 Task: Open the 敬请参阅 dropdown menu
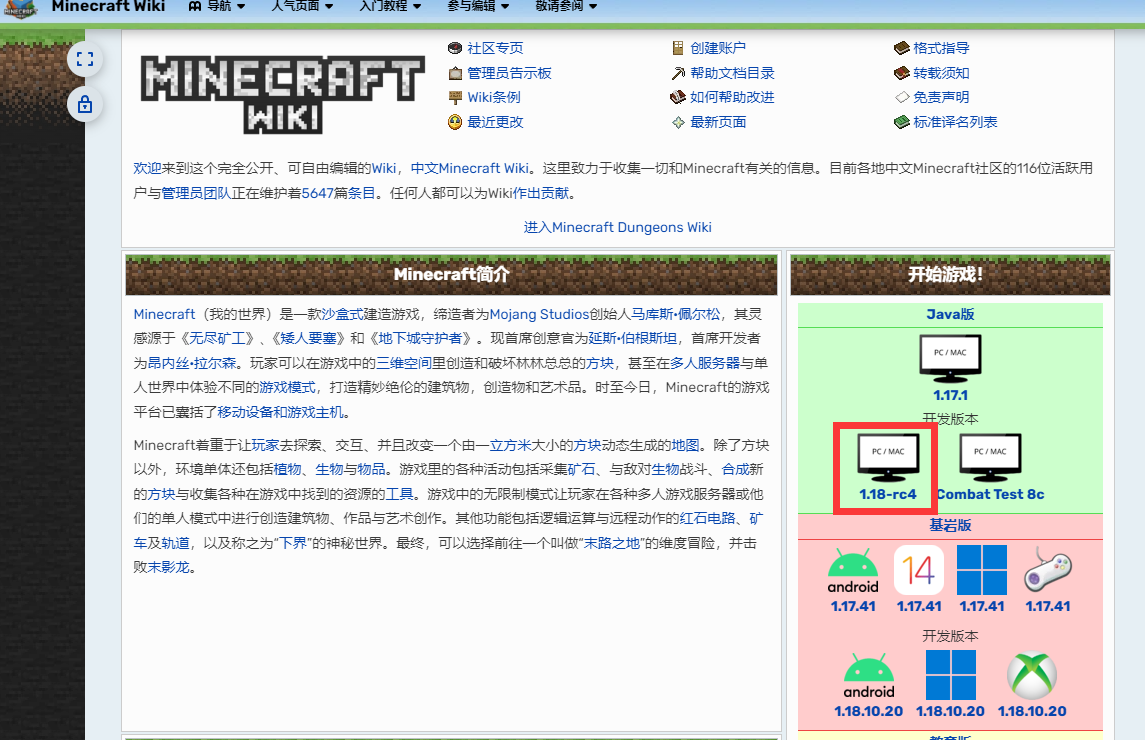566,6
